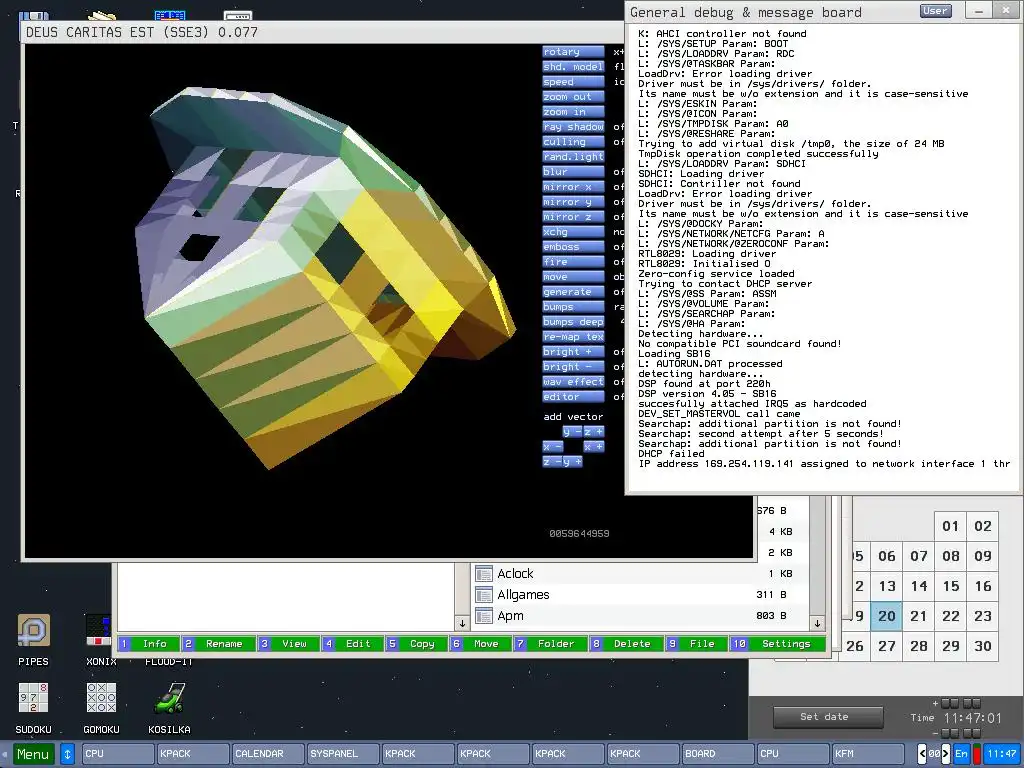Click down arrow of left KFM panel scrollbar
Viewport: 1024px width, 768px height.
pos(462,623)
